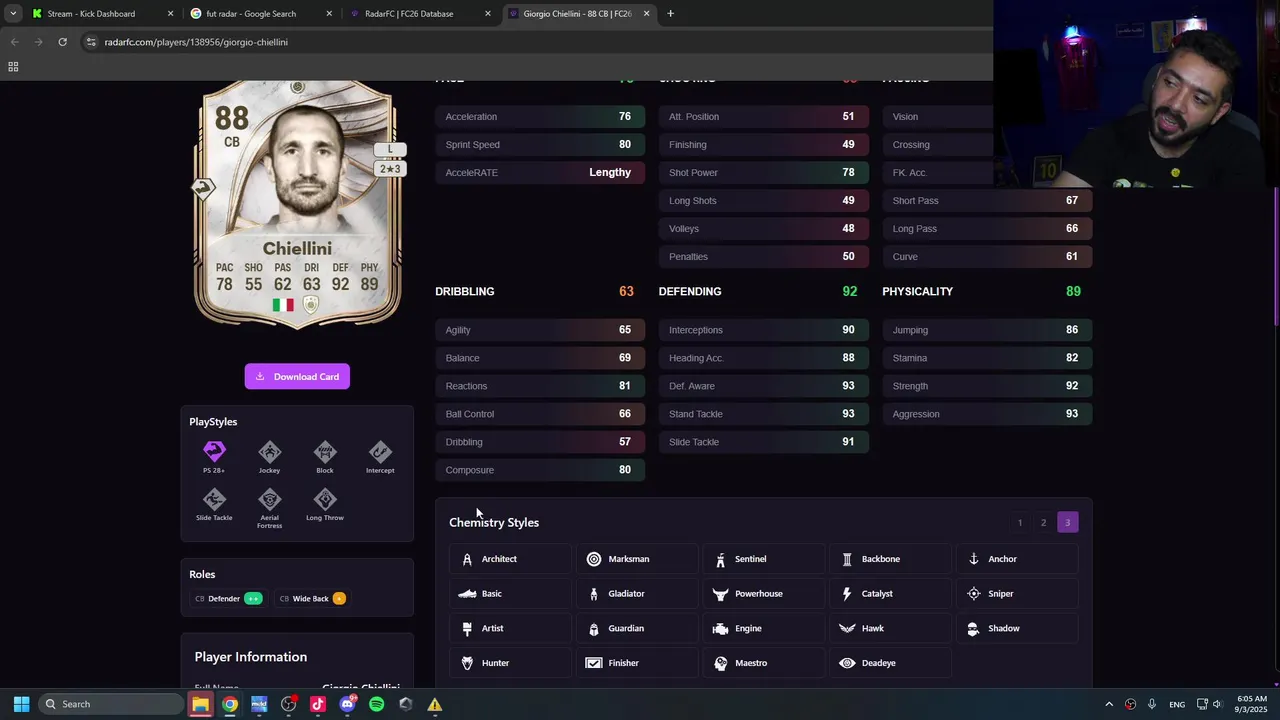Open Discord from the taskbar
The image size is (1280, 720).
tap(347, 704)
